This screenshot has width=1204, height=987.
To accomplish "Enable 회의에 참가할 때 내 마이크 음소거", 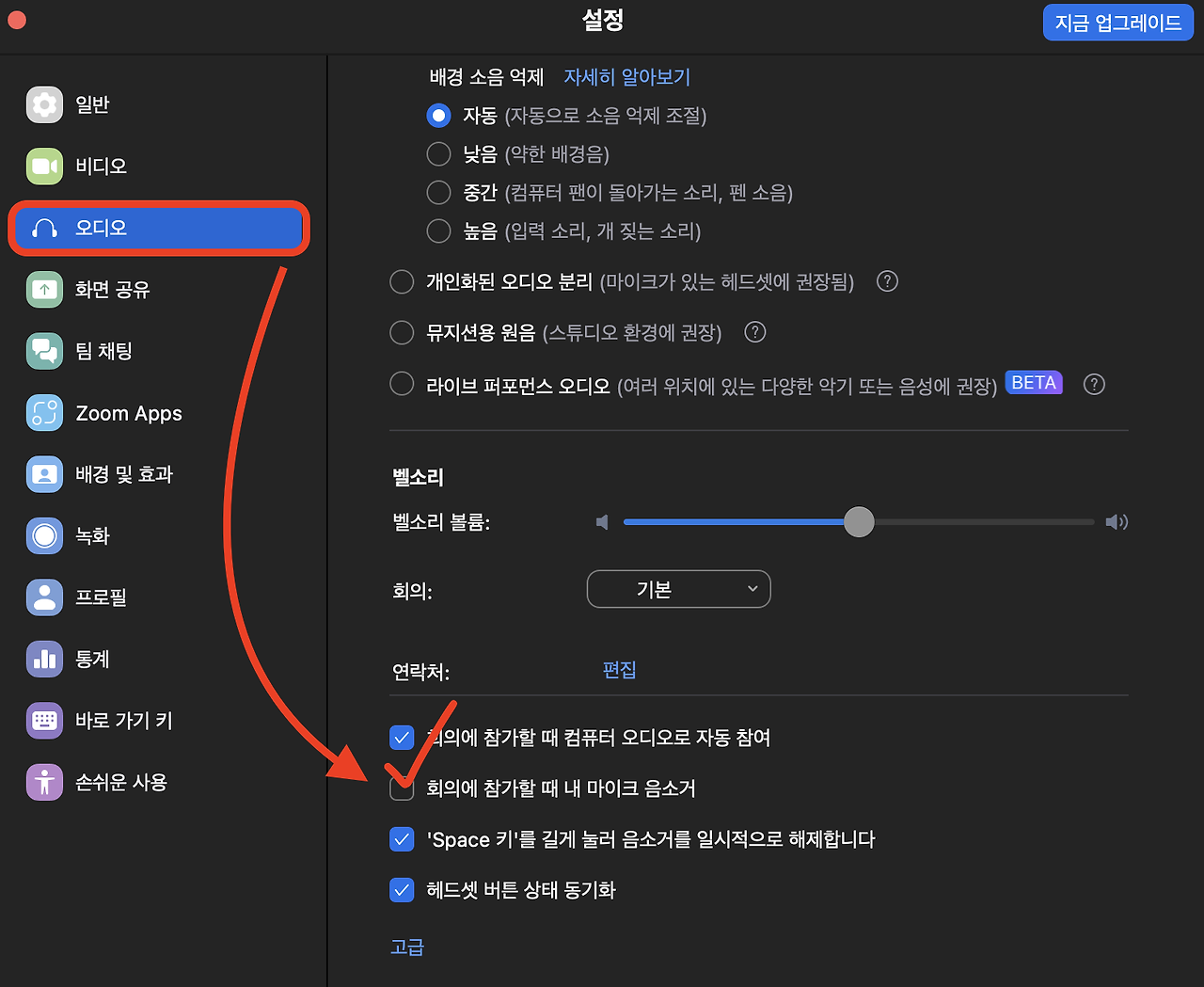I will point(402,788).
